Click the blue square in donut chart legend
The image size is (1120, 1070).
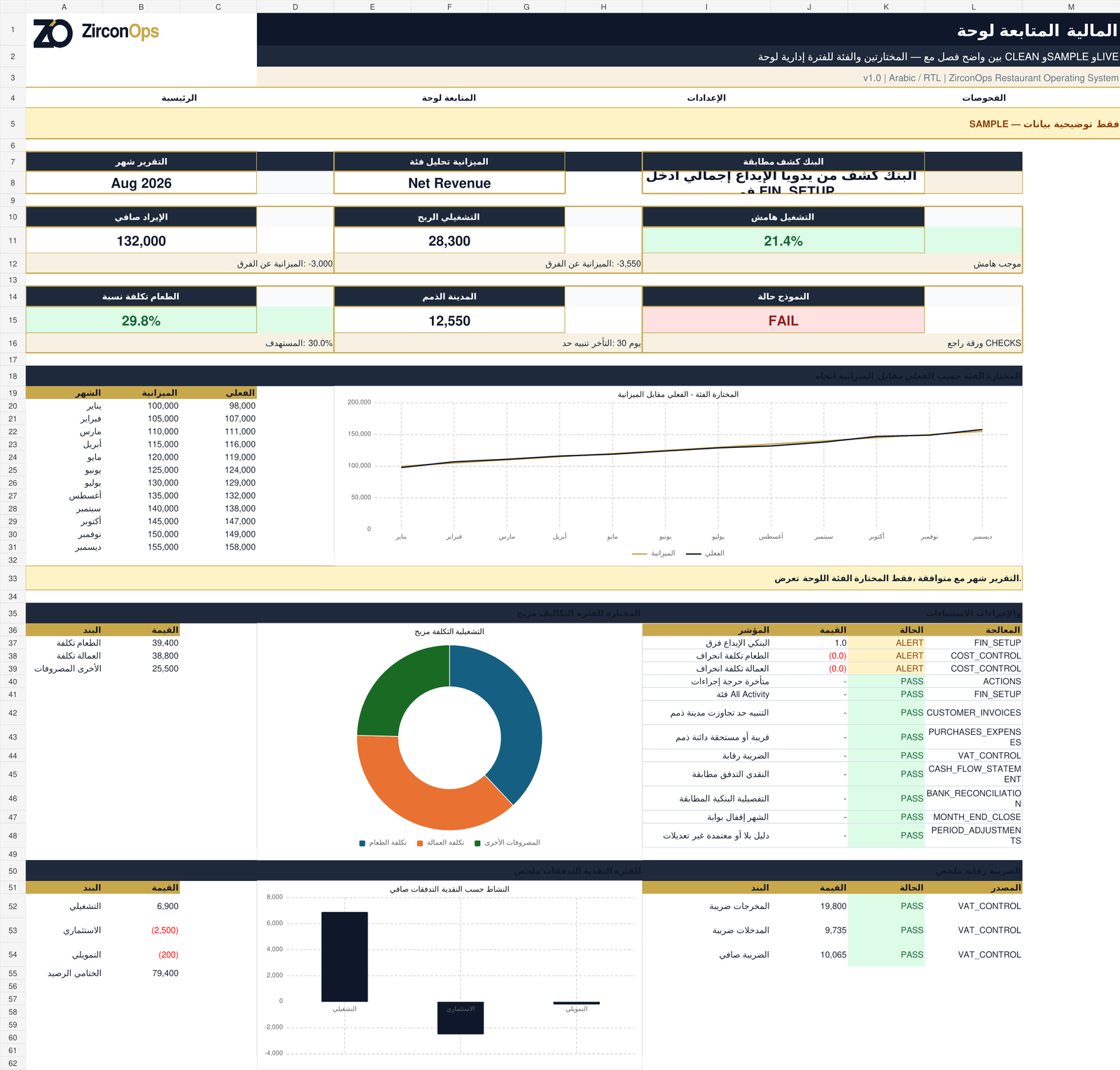pyautogui.click(x=363, y=843)
